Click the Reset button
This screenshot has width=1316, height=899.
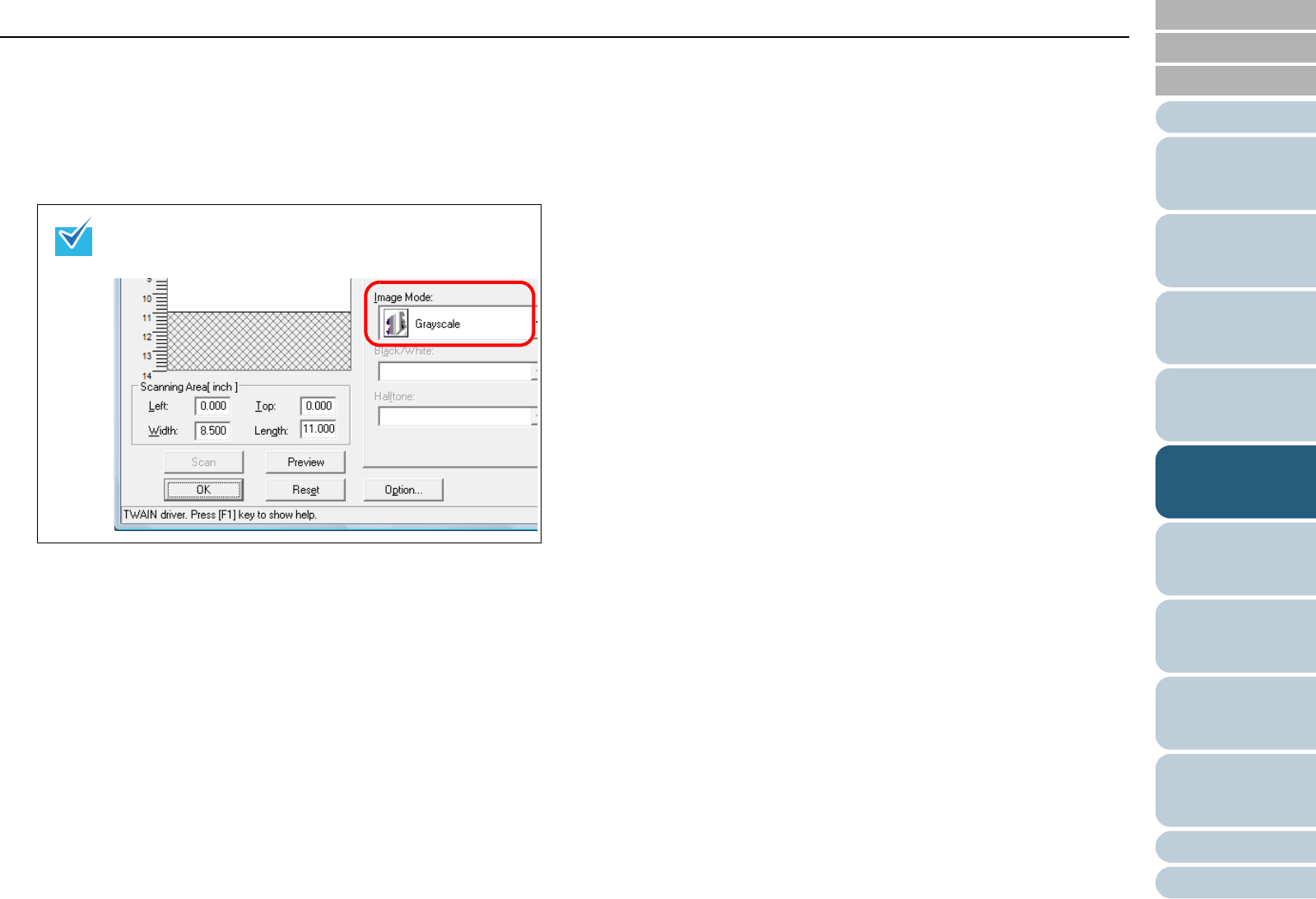305,490
